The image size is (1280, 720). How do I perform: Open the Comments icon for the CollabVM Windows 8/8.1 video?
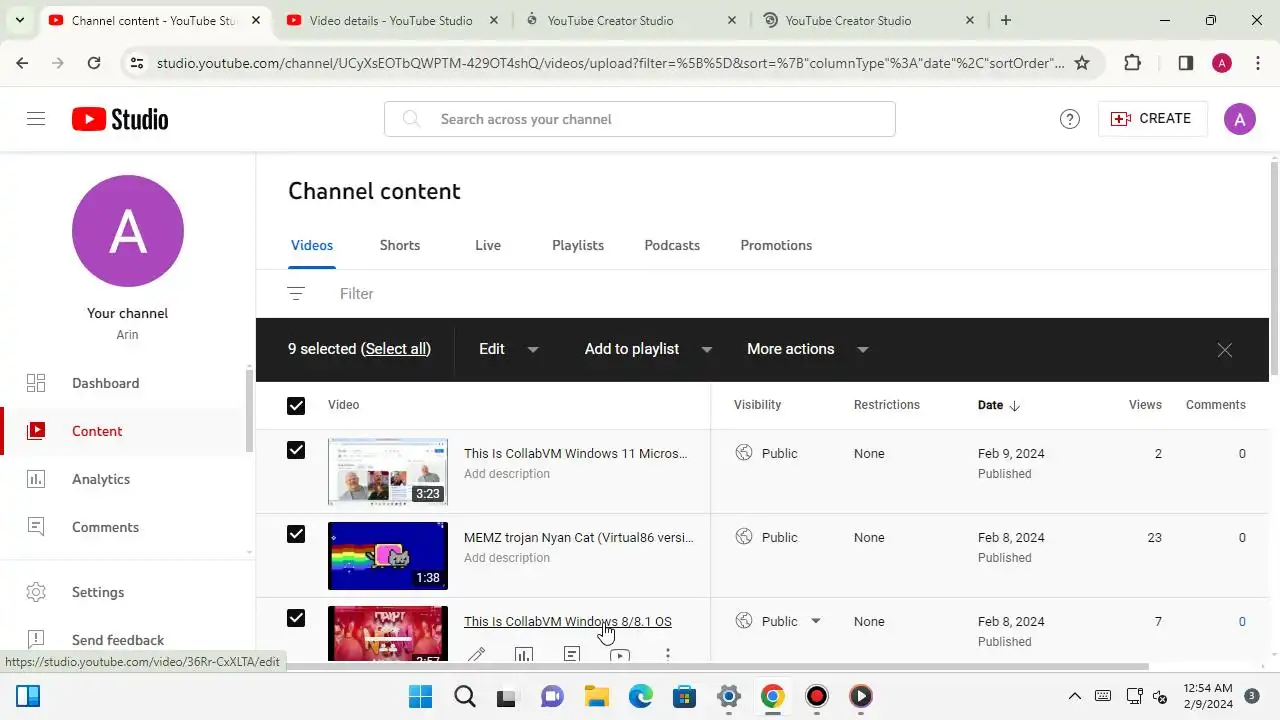(572, 655)
